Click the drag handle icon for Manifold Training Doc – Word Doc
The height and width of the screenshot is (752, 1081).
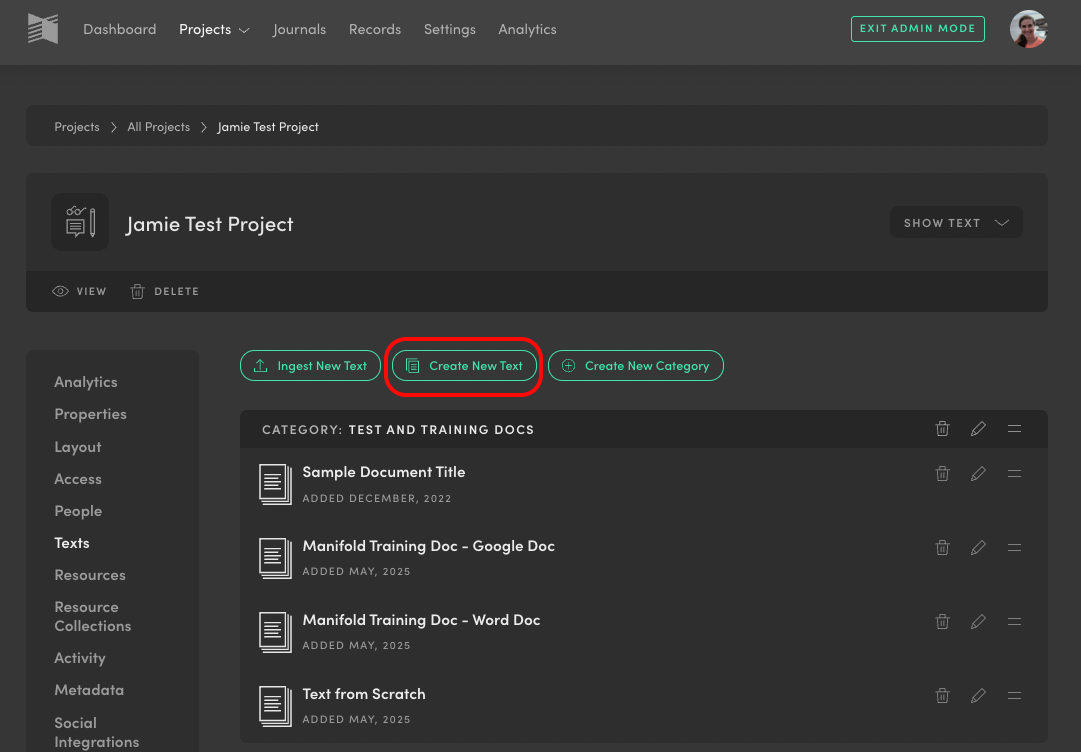[x=1014, y=621]
